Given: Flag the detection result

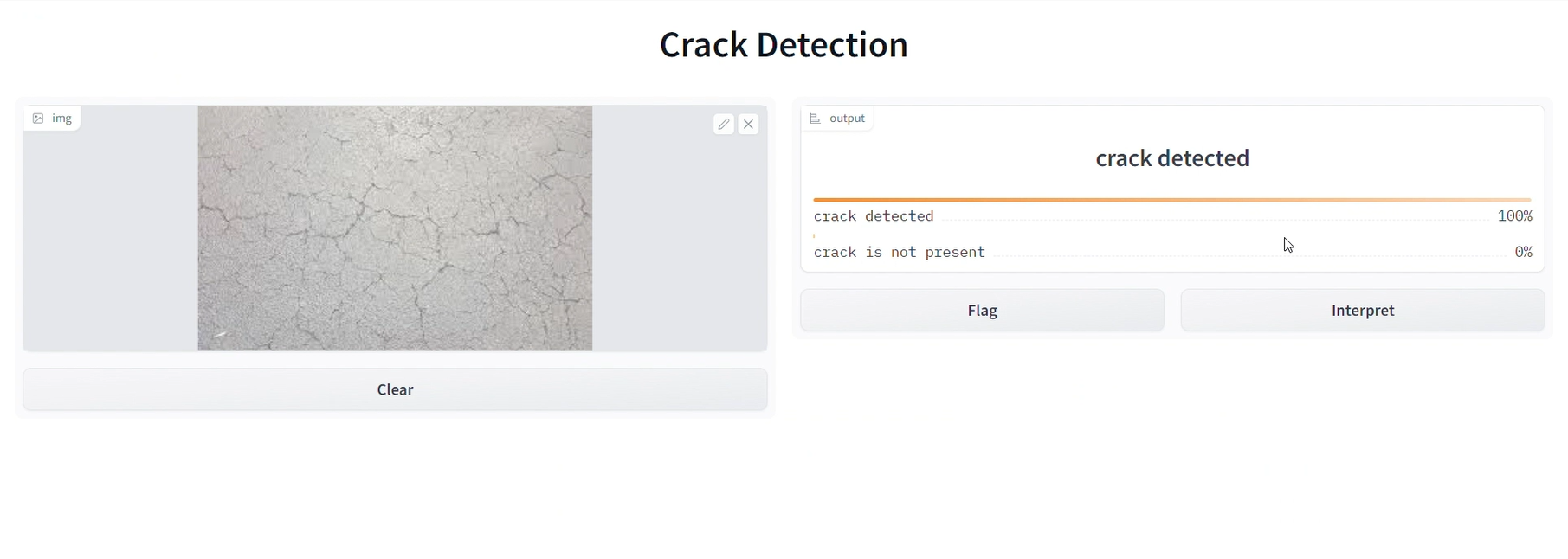Looking at the screenshot, I should (x=982, y=310).
